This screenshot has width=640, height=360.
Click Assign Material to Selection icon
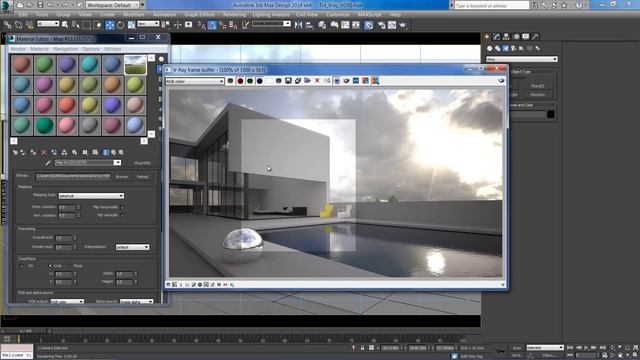tap(33, 152)
